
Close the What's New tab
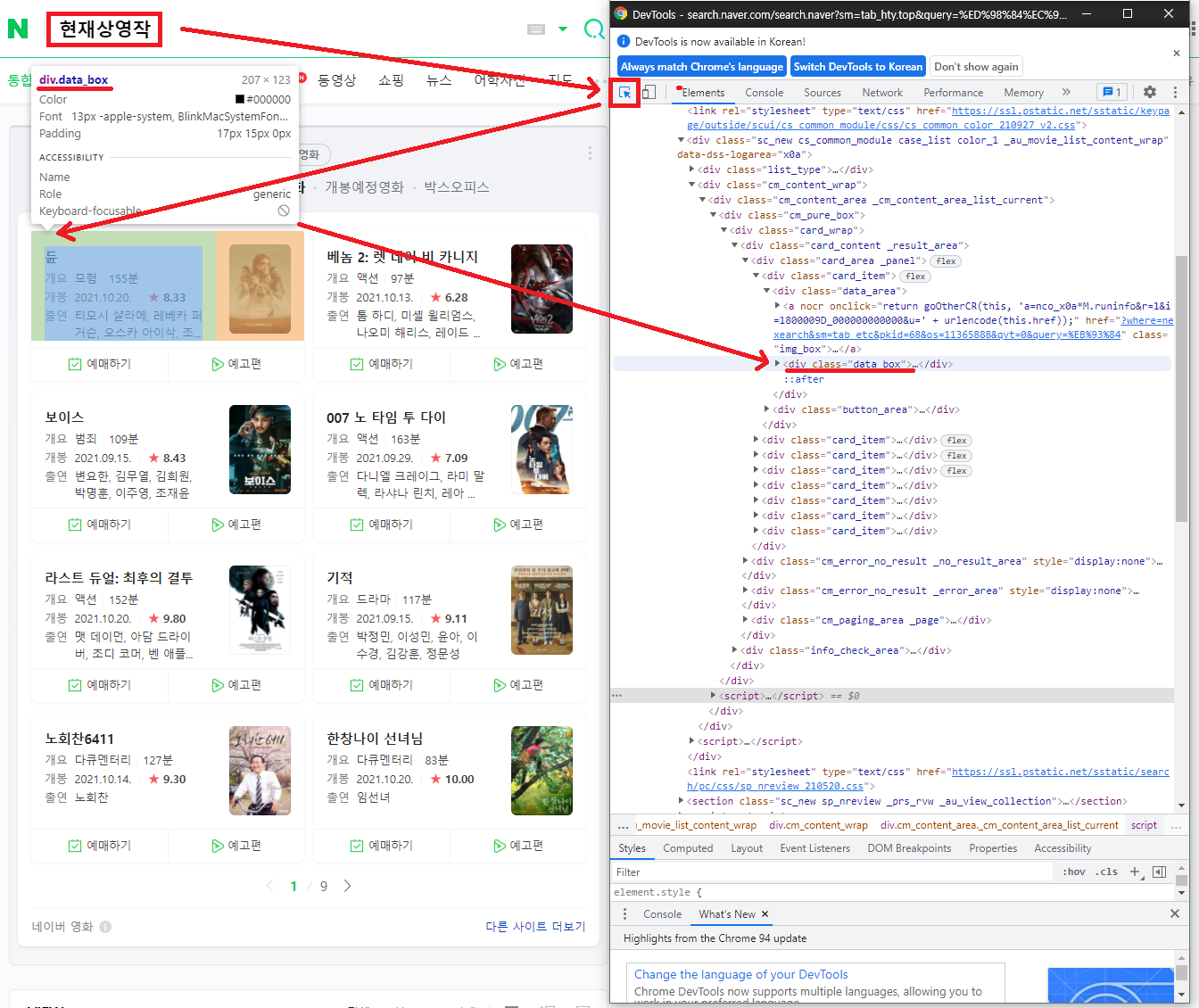click(x=765, y=914)
